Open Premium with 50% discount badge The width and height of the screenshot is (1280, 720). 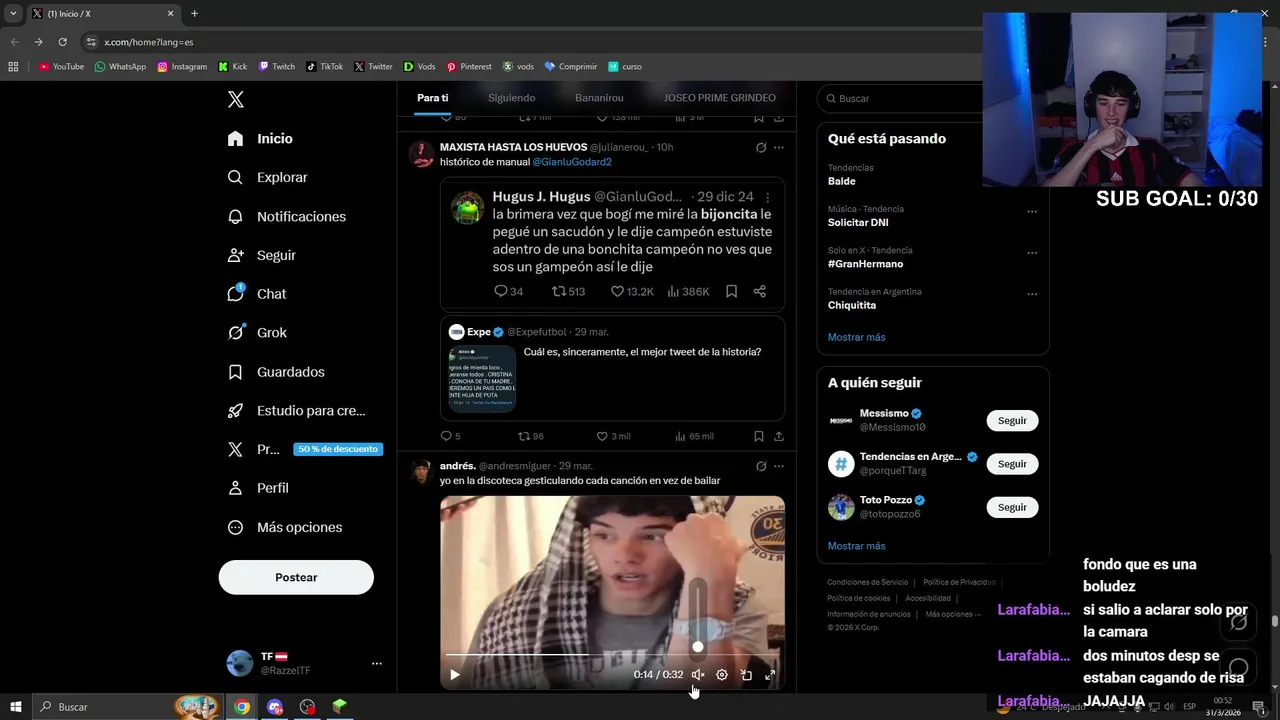(305, 449)
